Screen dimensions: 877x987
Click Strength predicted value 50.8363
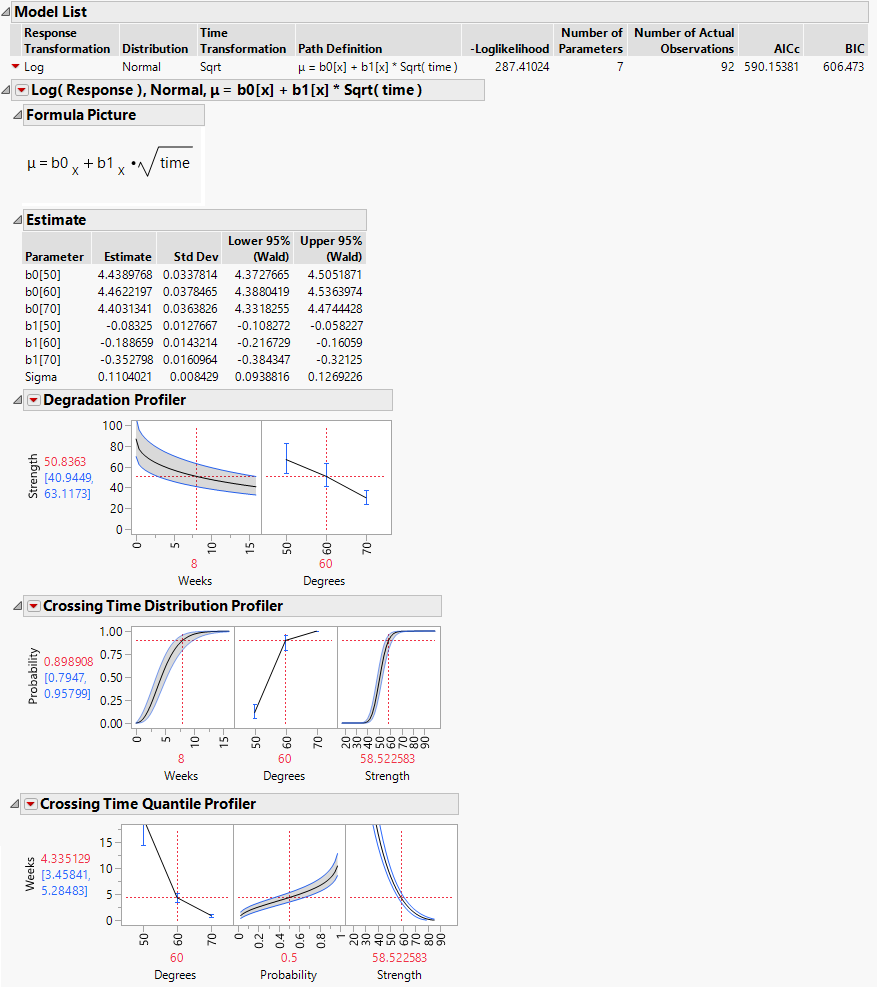coord(65,462)
